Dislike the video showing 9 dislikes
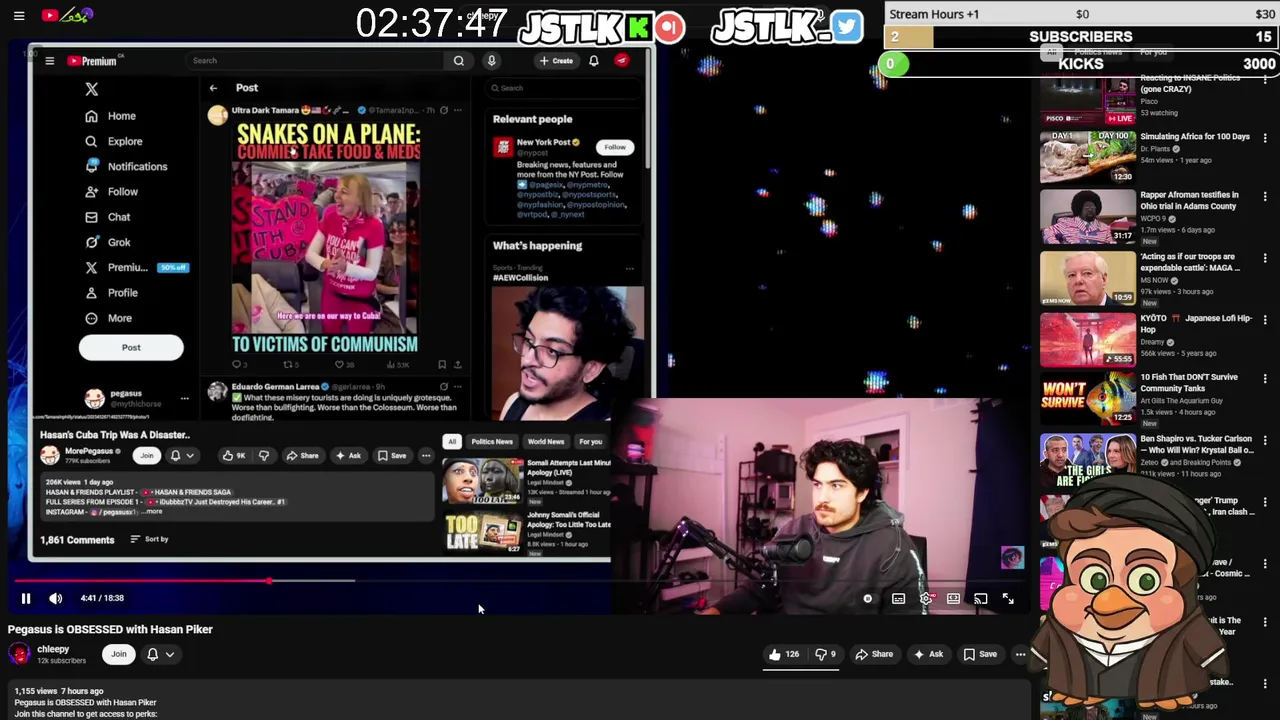The width and height of the screenshot is (1280, 720). pyautogui.click(x=825, y=654)
